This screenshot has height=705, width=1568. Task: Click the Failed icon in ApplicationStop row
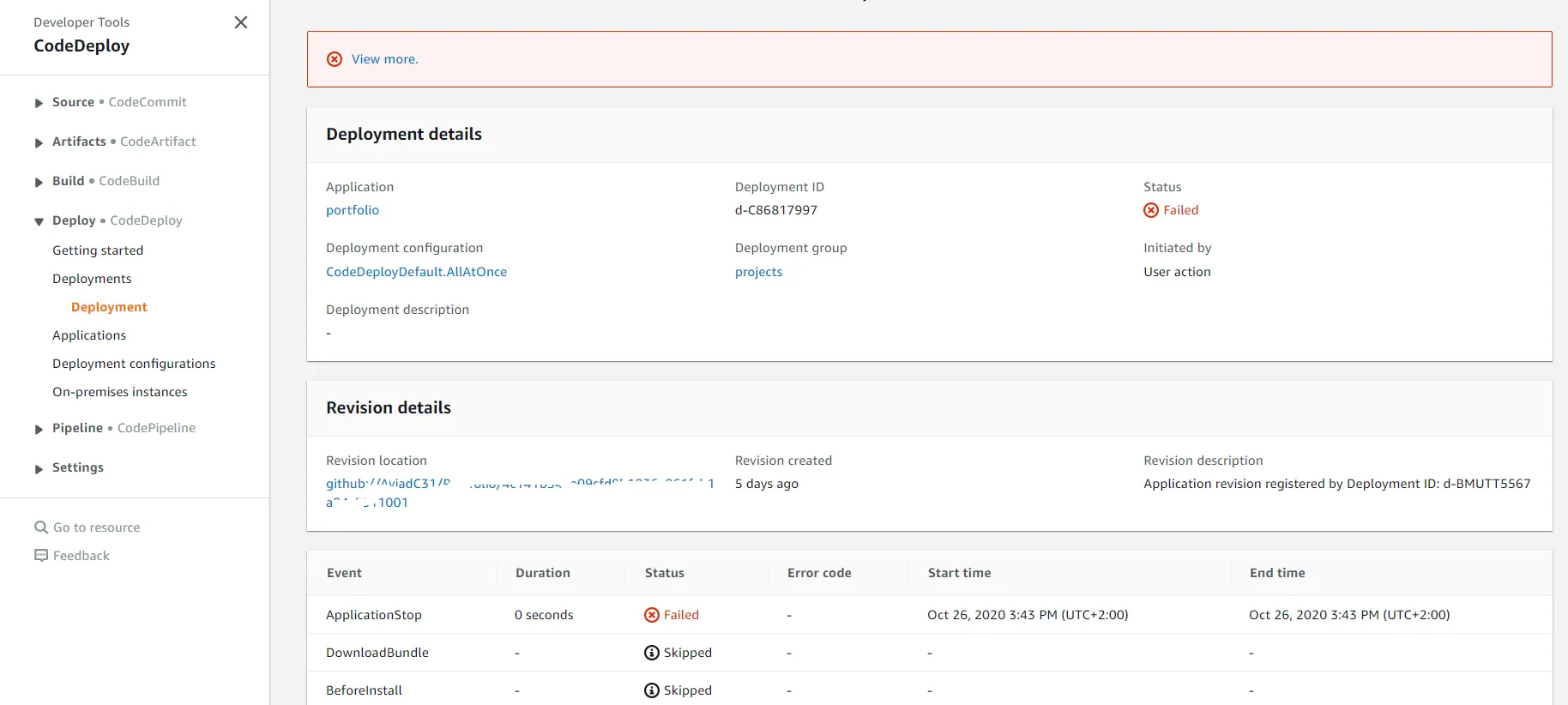(x=652, y=615)
